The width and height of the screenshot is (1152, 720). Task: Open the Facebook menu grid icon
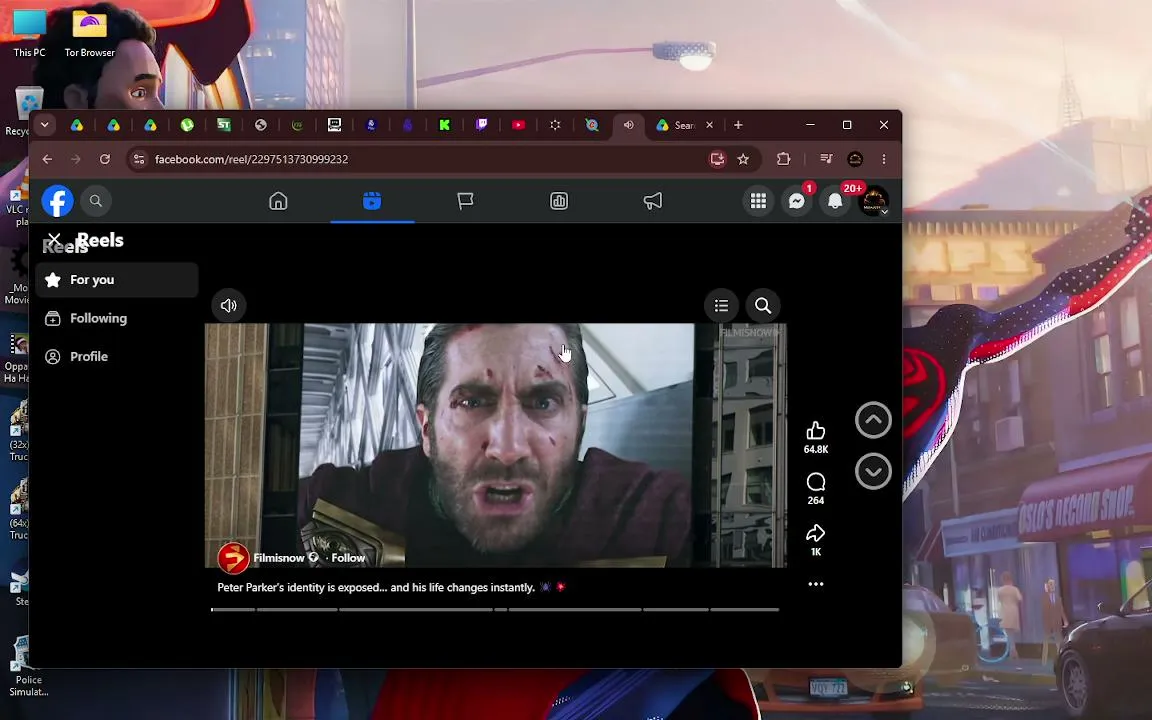coord(758,201)
